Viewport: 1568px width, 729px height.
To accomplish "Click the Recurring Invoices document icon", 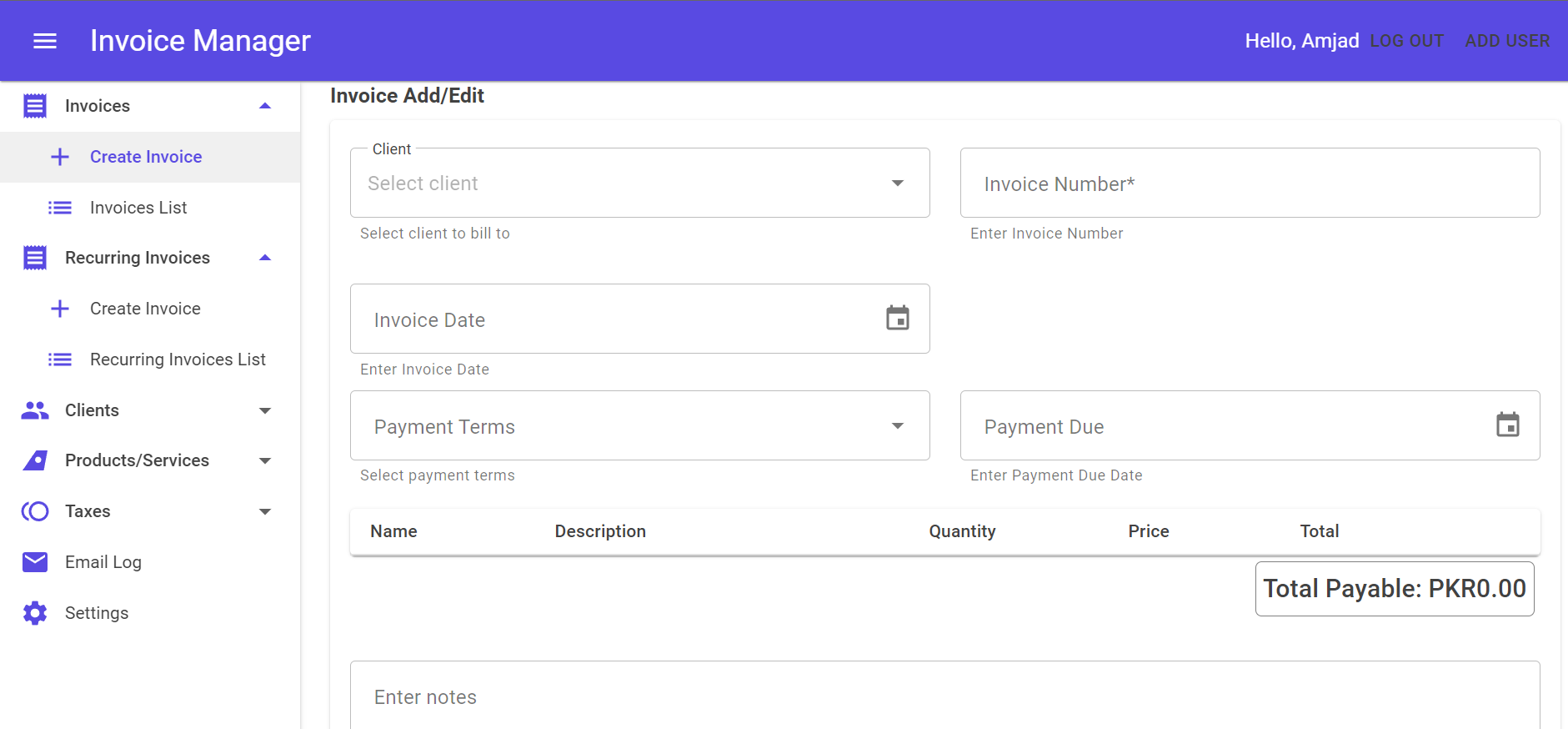I will 35,258.
